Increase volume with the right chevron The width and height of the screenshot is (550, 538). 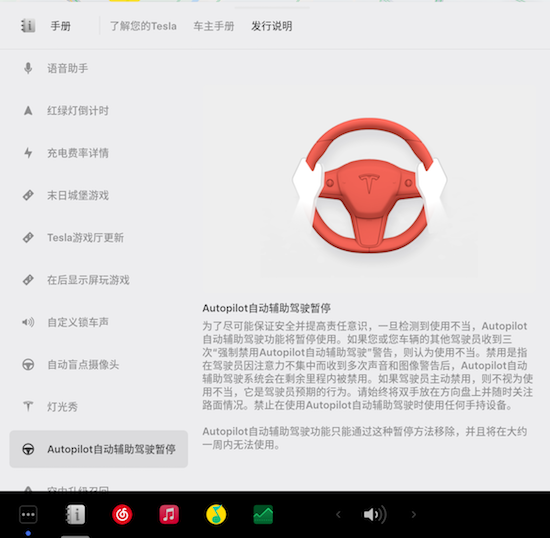pyautogui.click(x=414, y=515)
